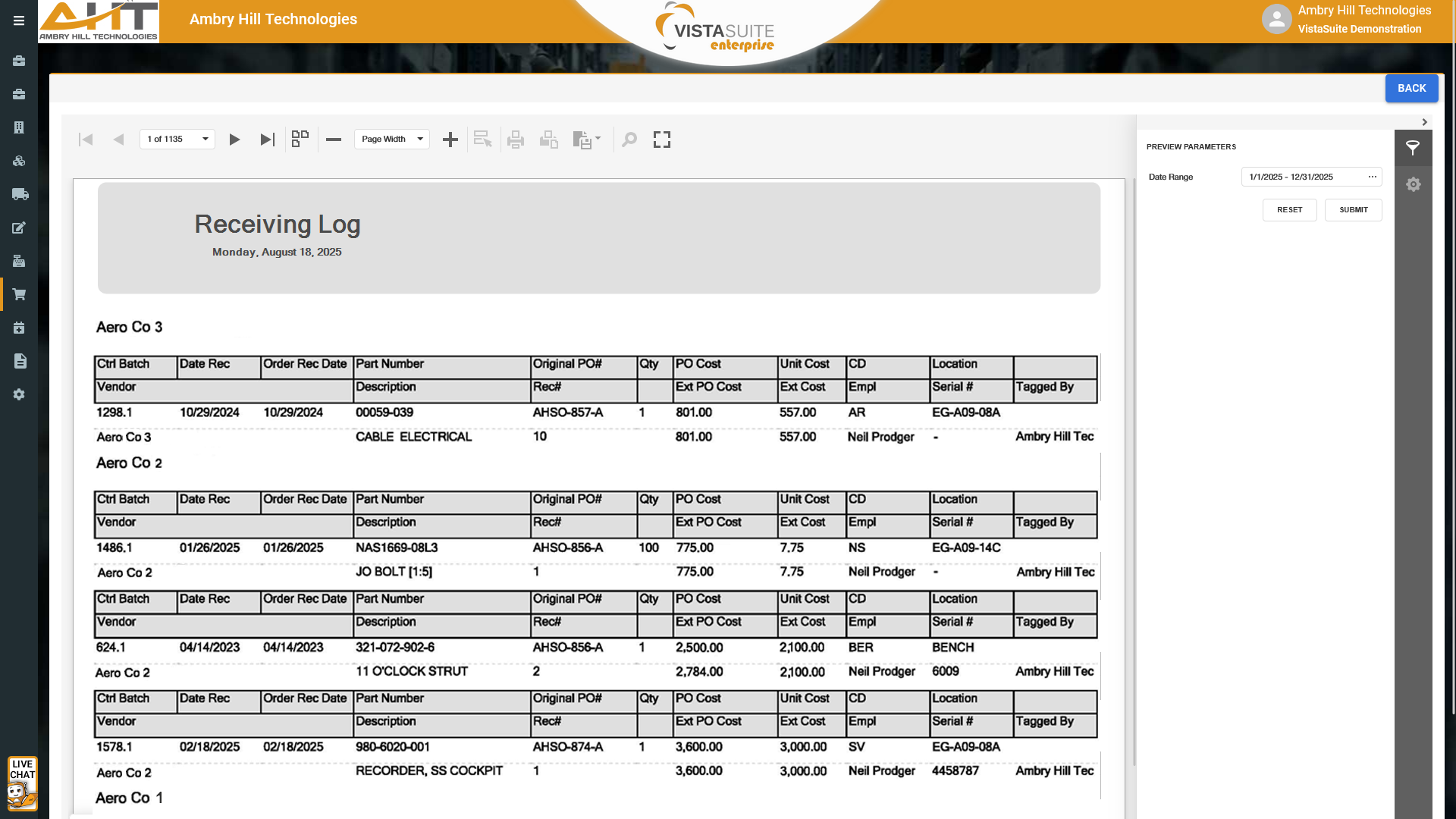Image resolution: width=1456 pixels, height=819 pixels.
Task: Open the hamburger navigation menu
Action: (19, 21)
